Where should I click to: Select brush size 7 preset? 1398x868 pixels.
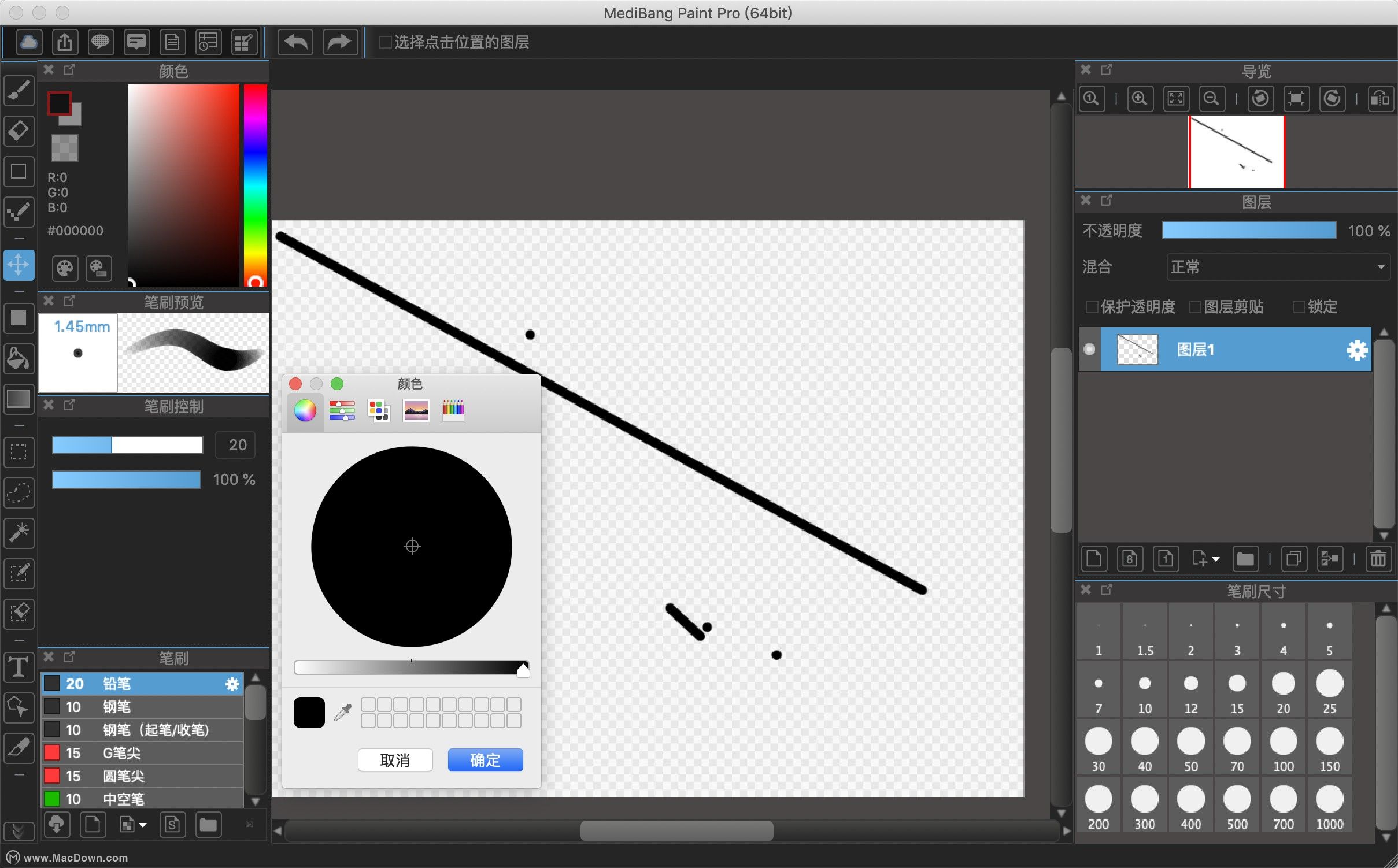click(1099, 690)
